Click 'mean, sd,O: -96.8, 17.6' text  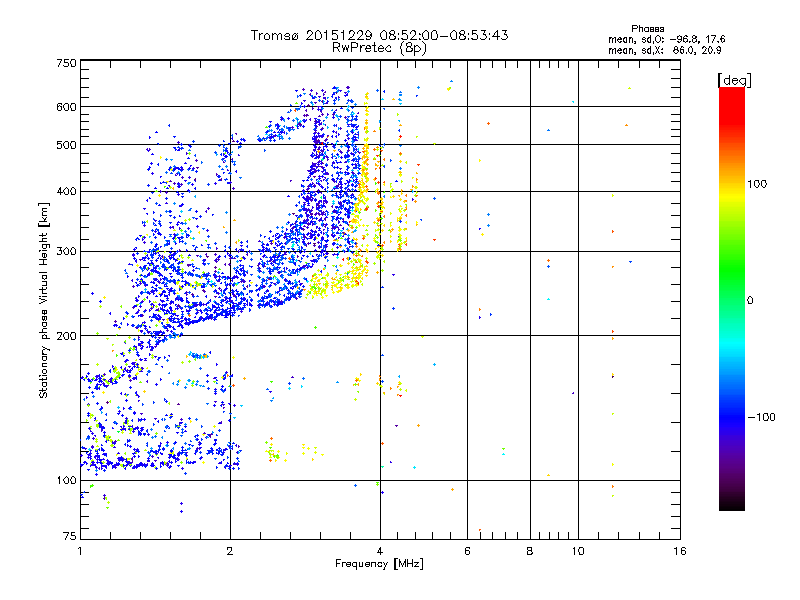(666, 39)
